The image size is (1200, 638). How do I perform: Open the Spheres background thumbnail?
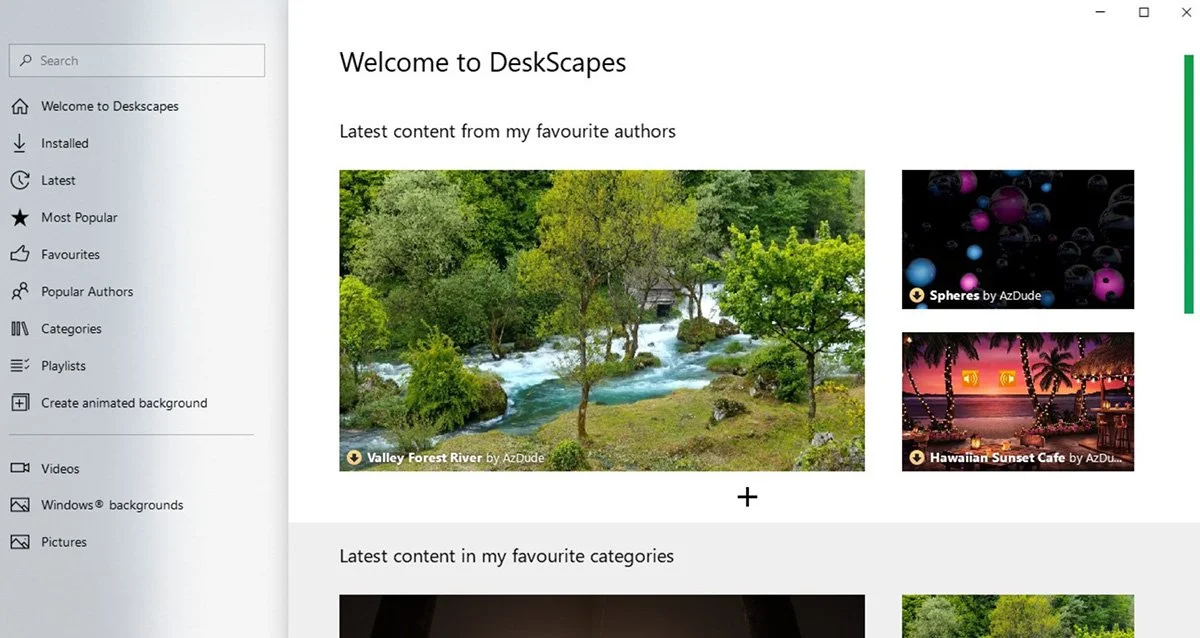(x=1018, y=239)
